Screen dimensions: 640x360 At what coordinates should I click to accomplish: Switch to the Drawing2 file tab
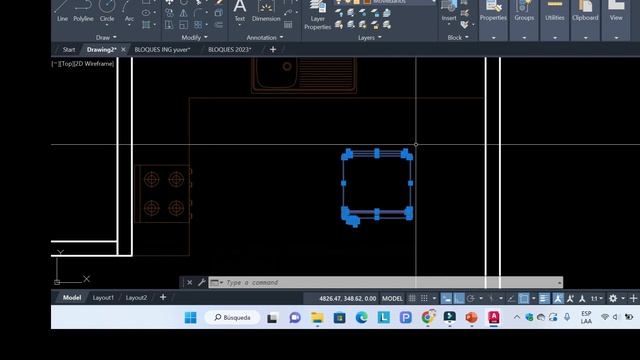tap(101, 49)
